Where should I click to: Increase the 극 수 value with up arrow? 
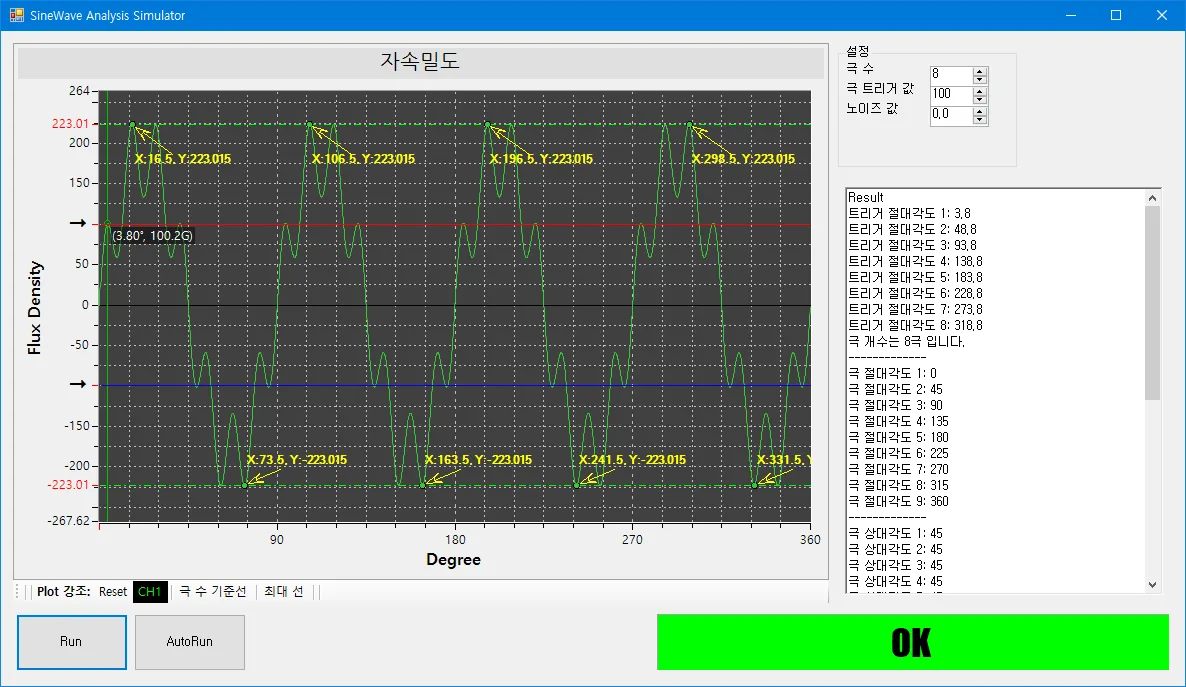pyautogui.click(x=980, y=72)
